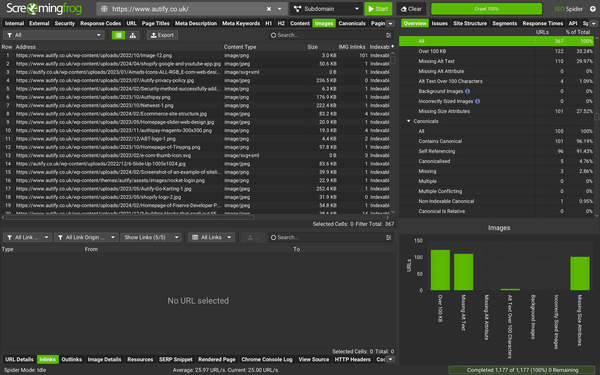Viewport: 600px width, 375px height.
Task: Open the Subdomain crawl scope dropdown
Action: pyautogui.click(x=326, y=9)
